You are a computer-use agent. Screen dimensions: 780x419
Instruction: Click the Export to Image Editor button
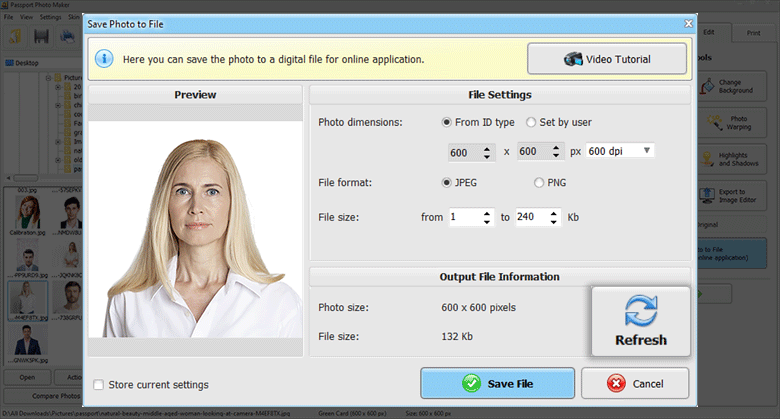[x=731, y=196]
